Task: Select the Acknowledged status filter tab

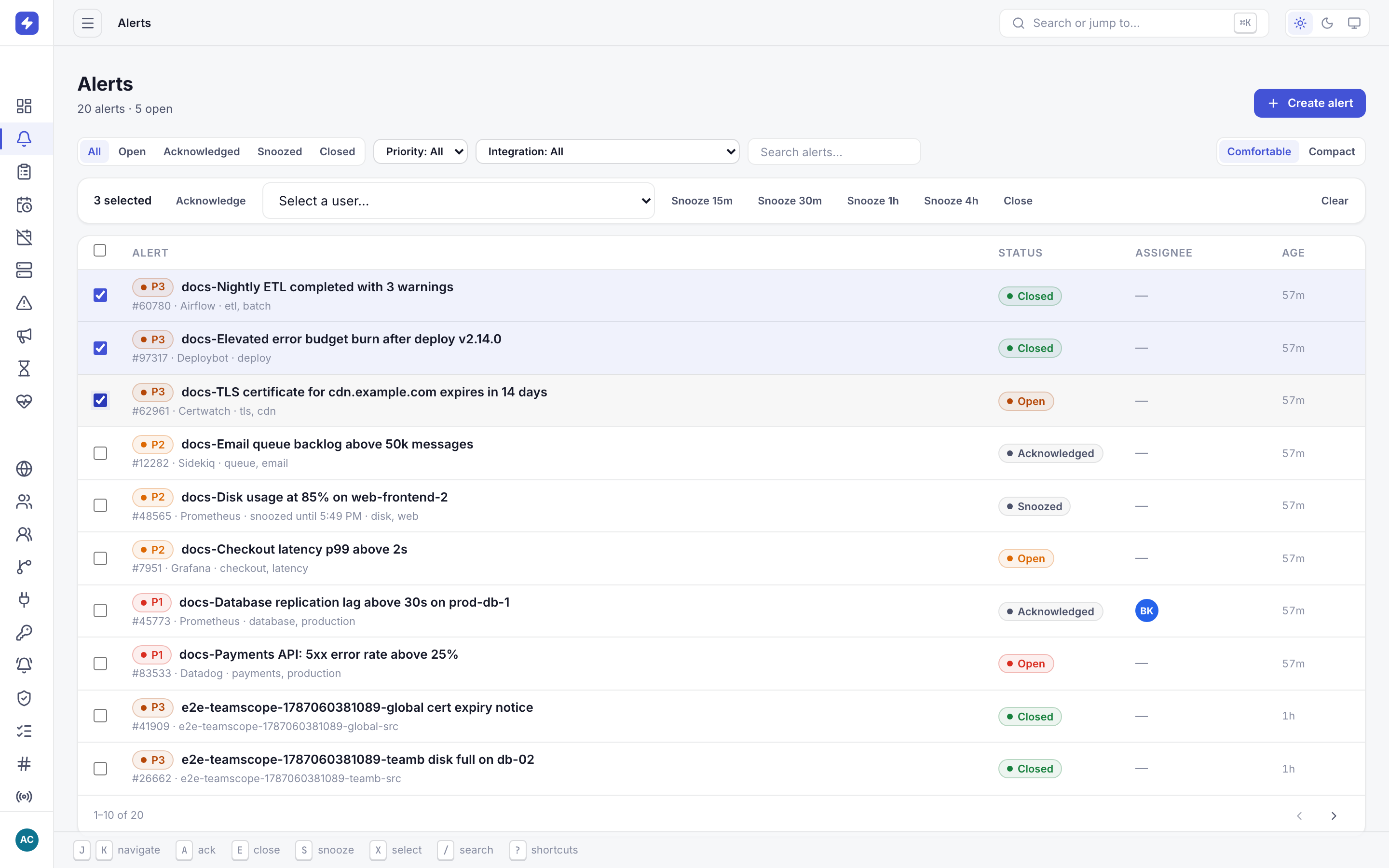Action: (x=202, y=151)
